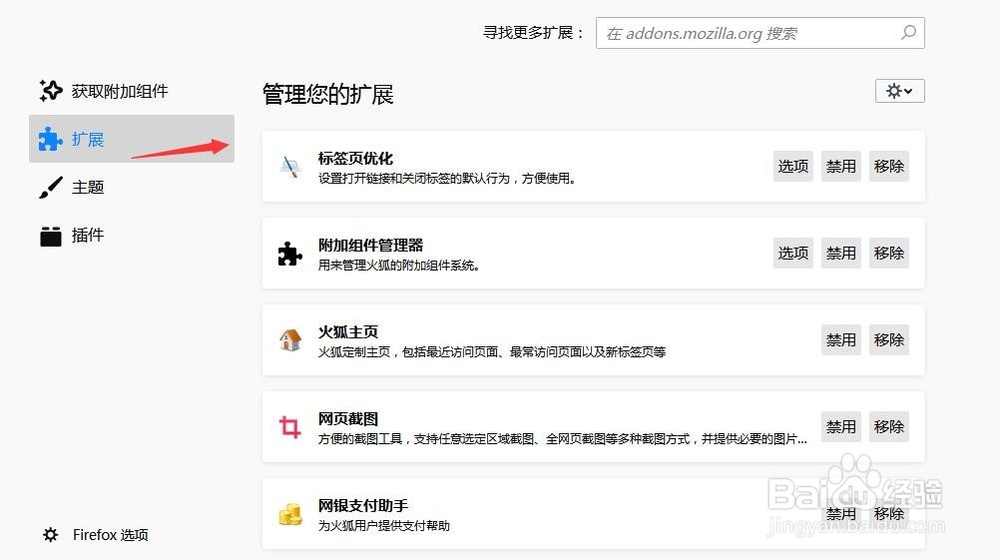Select the Extensions (扩展) sidebar item

tap(131, 139)
